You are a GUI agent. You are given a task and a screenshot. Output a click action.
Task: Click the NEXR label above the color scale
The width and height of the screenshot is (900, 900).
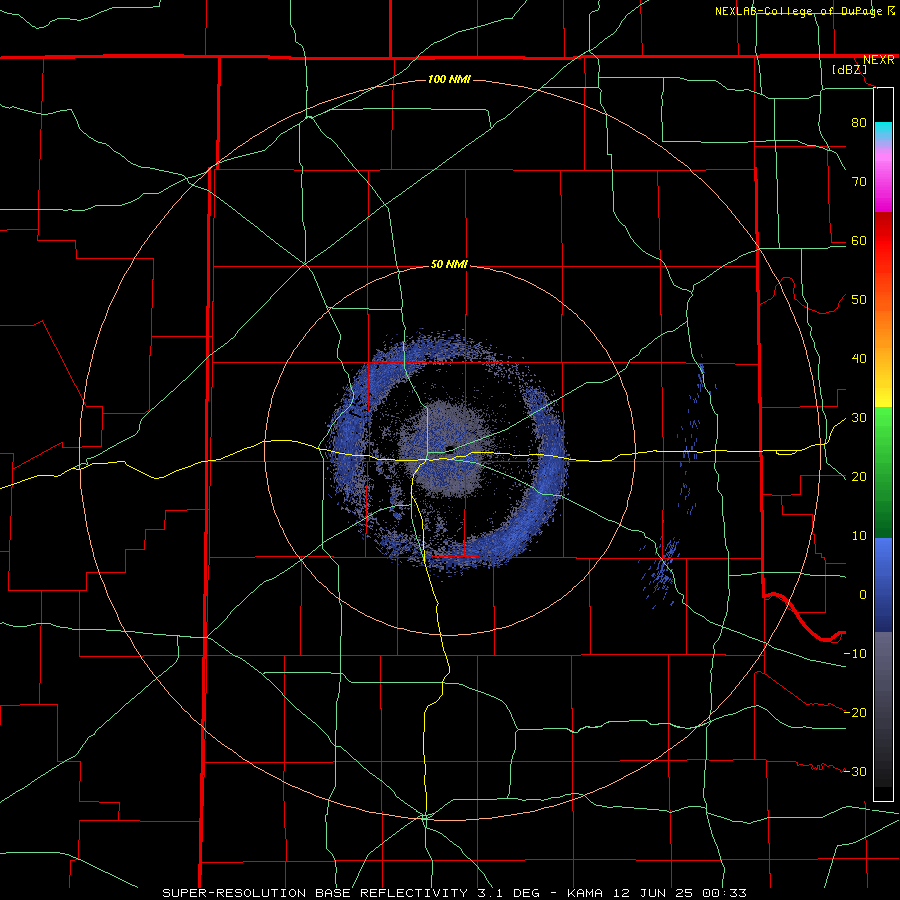(878, 60)
